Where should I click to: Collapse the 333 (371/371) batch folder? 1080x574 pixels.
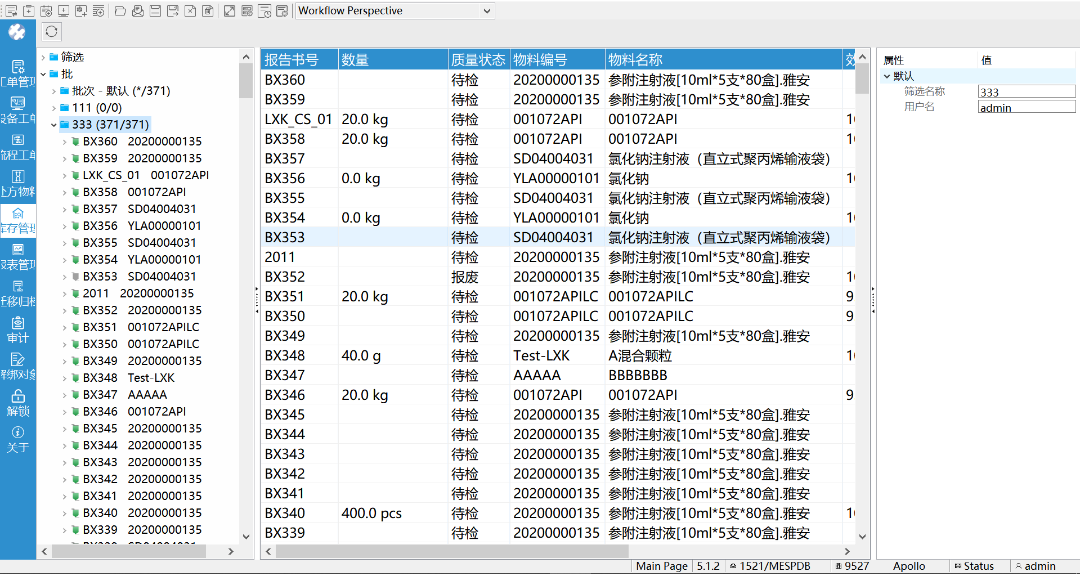53,125
